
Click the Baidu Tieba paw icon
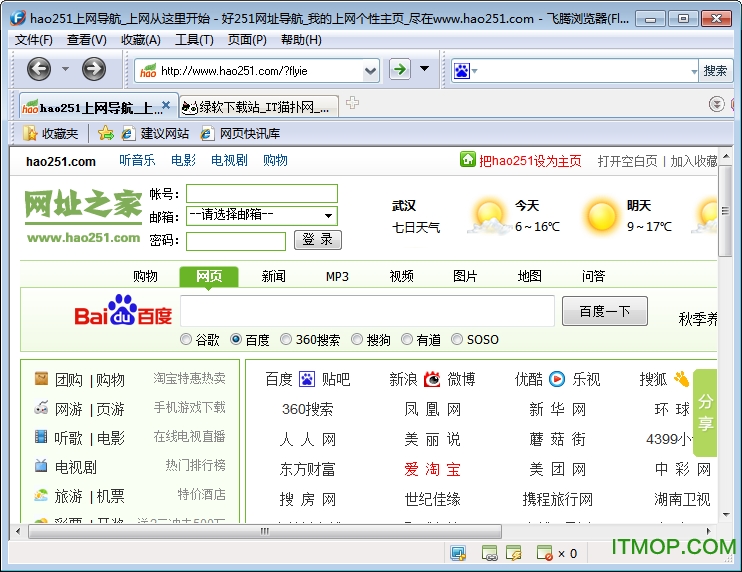click(307, 379)
